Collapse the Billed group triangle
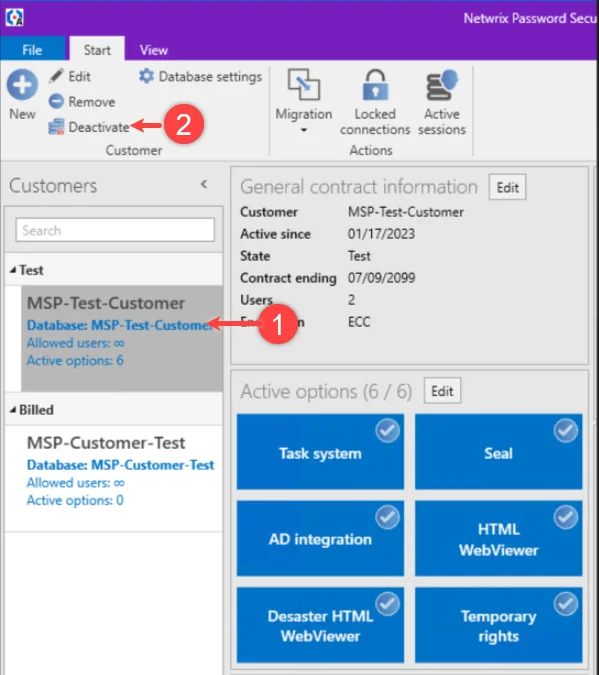This screenshot has height=675, width=599. point(13,410)
